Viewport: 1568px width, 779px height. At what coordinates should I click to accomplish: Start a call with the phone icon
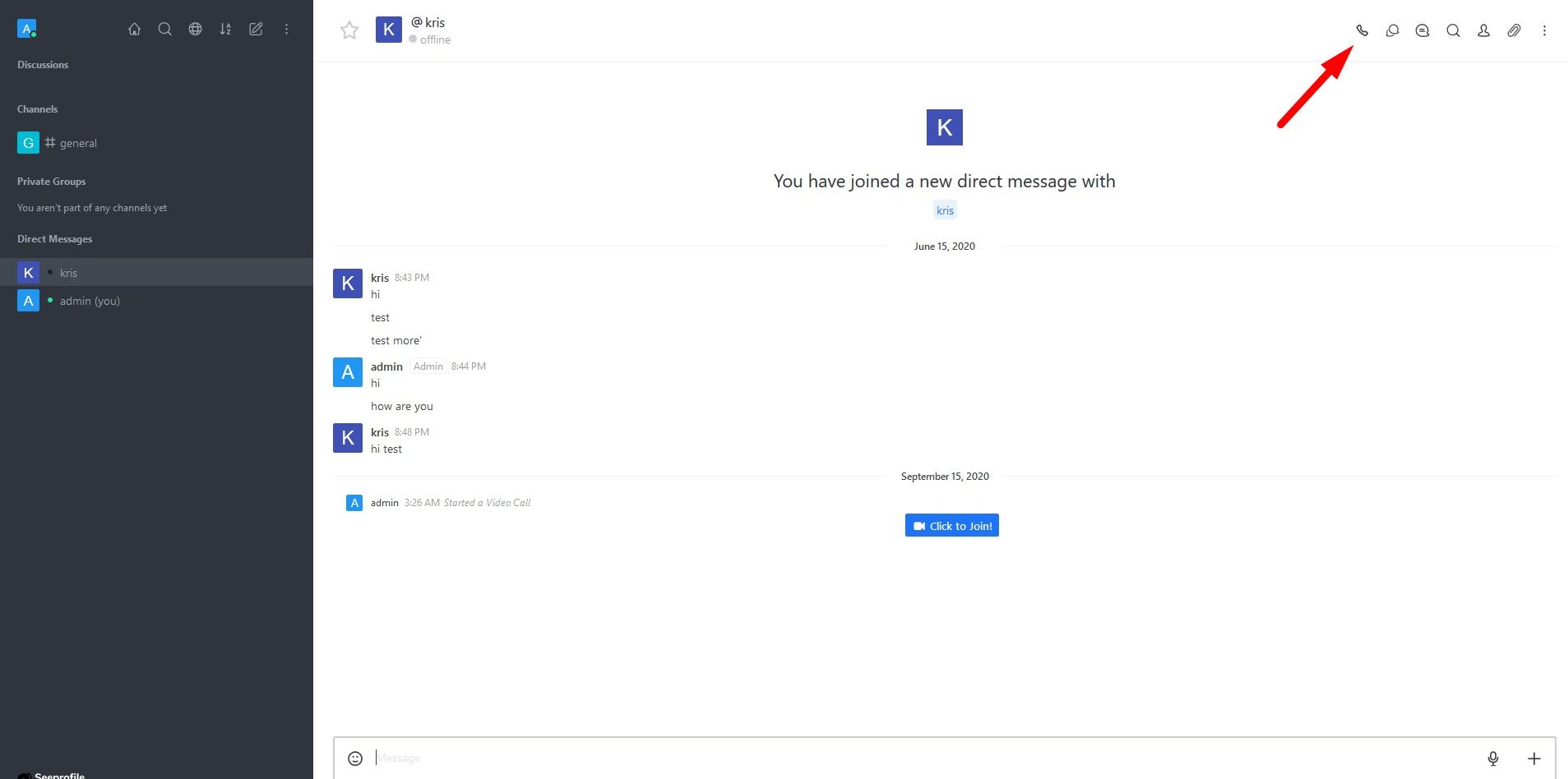point(1362,30)
